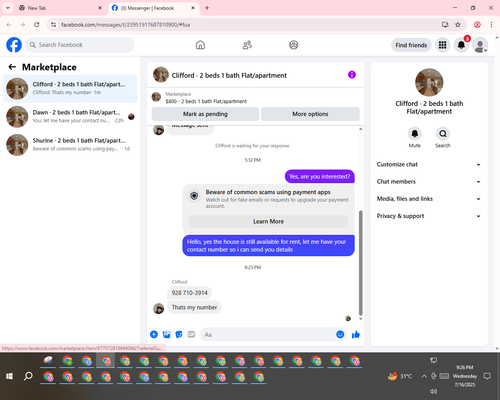Open the account profile picture menu
Viewport: 500px width, 400px height.
pos(480,45)
